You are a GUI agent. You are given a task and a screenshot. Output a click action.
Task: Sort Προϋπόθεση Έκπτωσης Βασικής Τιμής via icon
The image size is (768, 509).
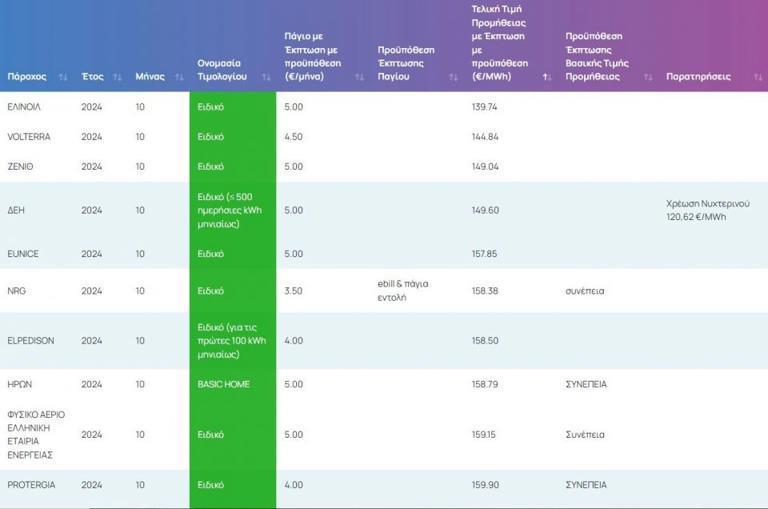(x=648, y=77)
